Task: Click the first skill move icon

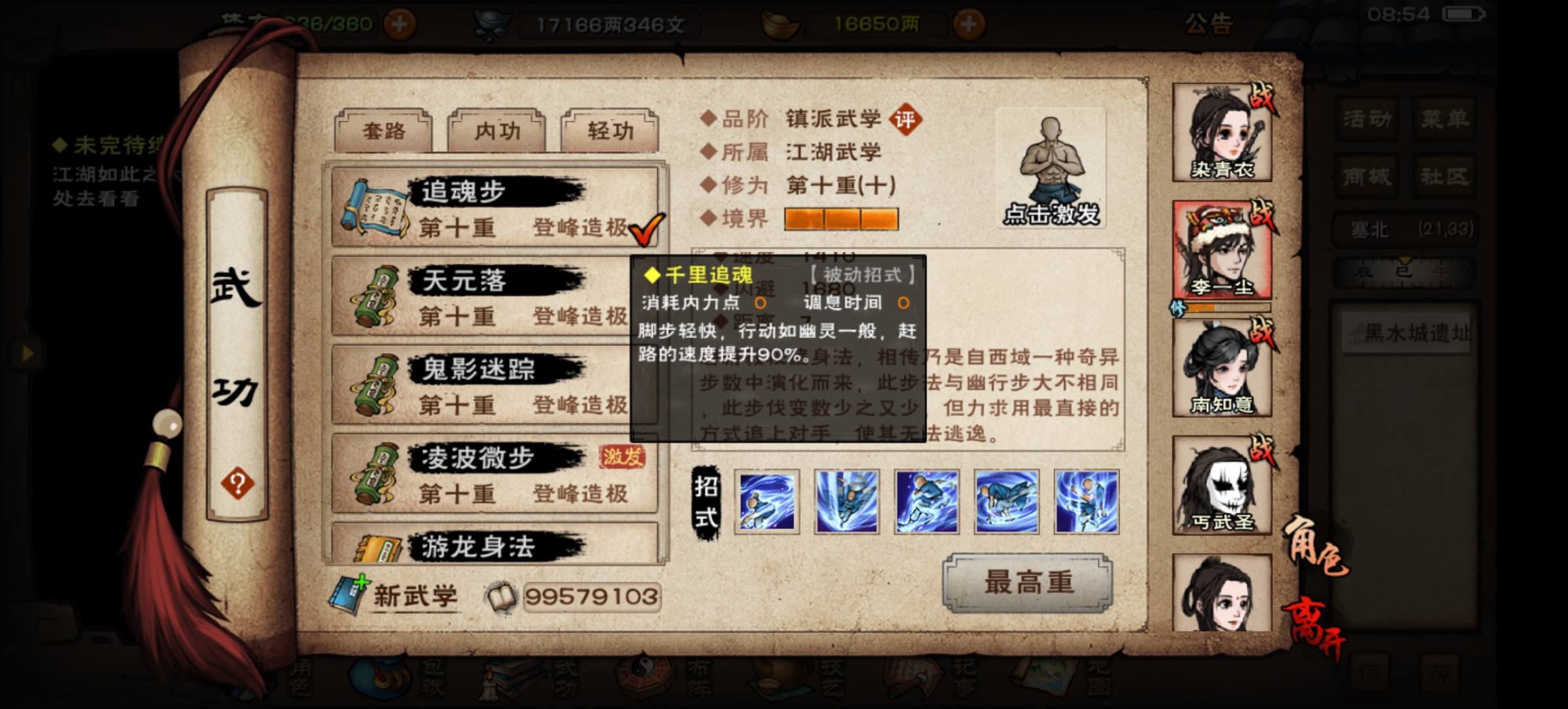Action: click(767, 502)
